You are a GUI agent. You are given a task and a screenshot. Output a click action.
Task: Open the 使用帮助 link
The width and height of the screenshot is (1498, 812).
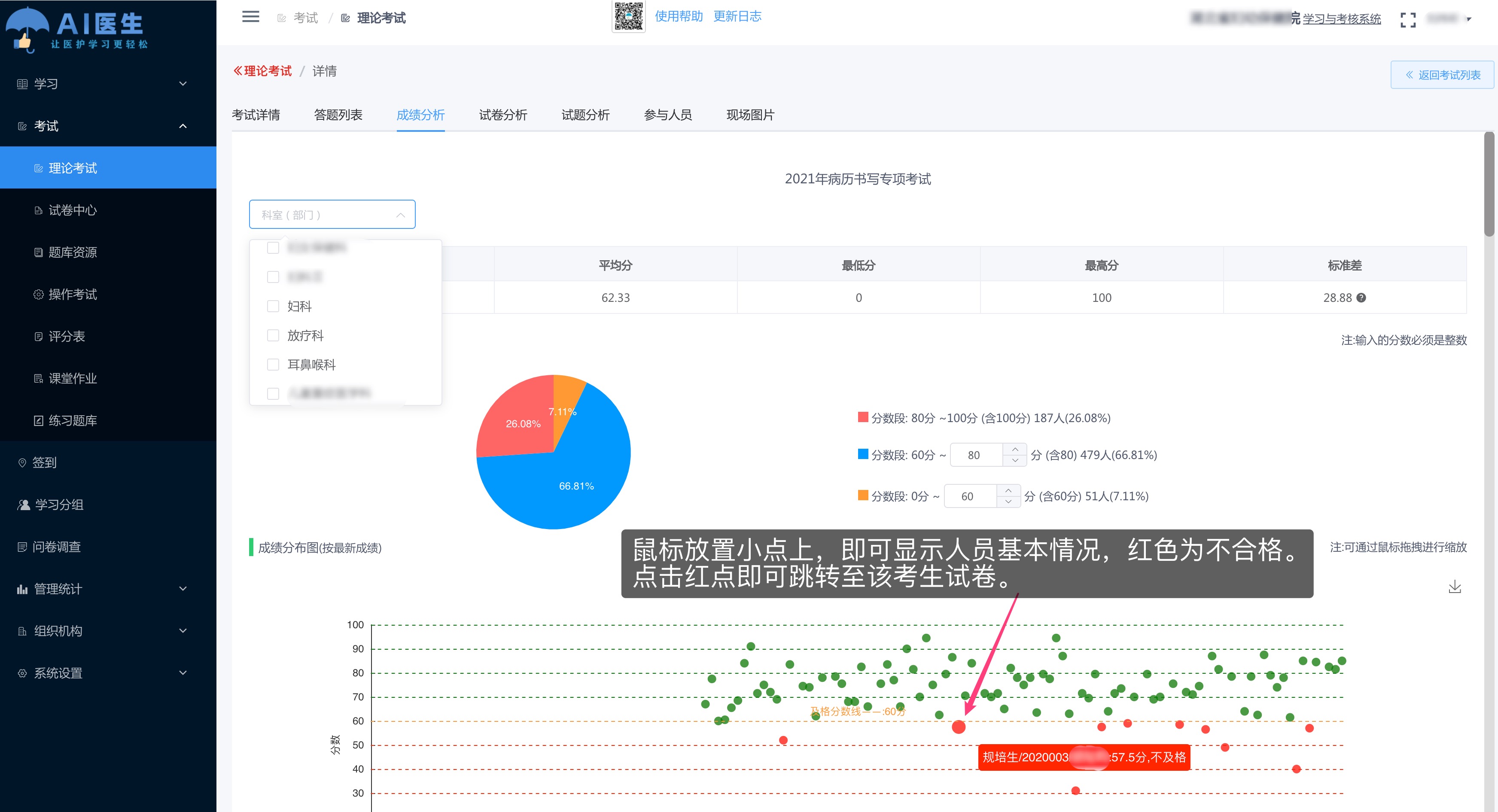pyautogui.click(x=679, y=16)
